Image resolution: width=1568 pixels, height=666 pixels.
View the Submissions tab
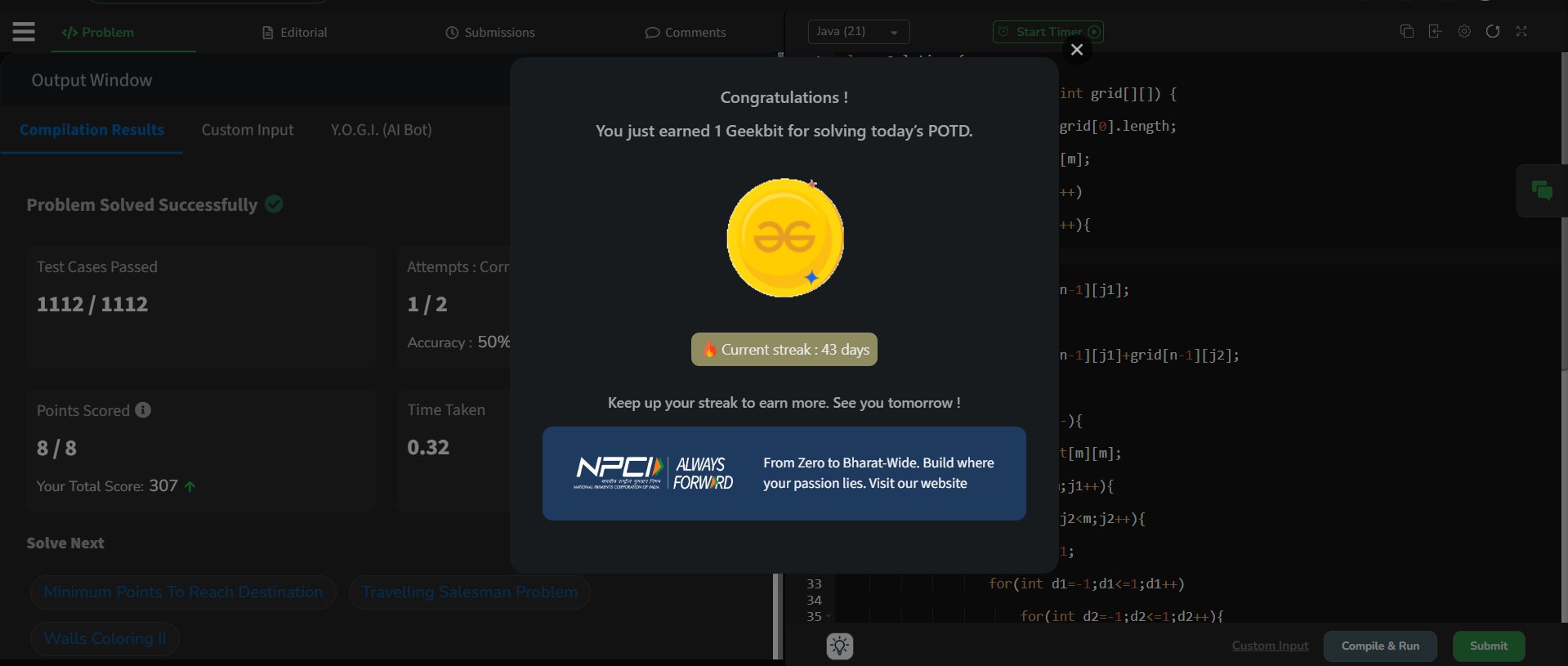point(490,33)
